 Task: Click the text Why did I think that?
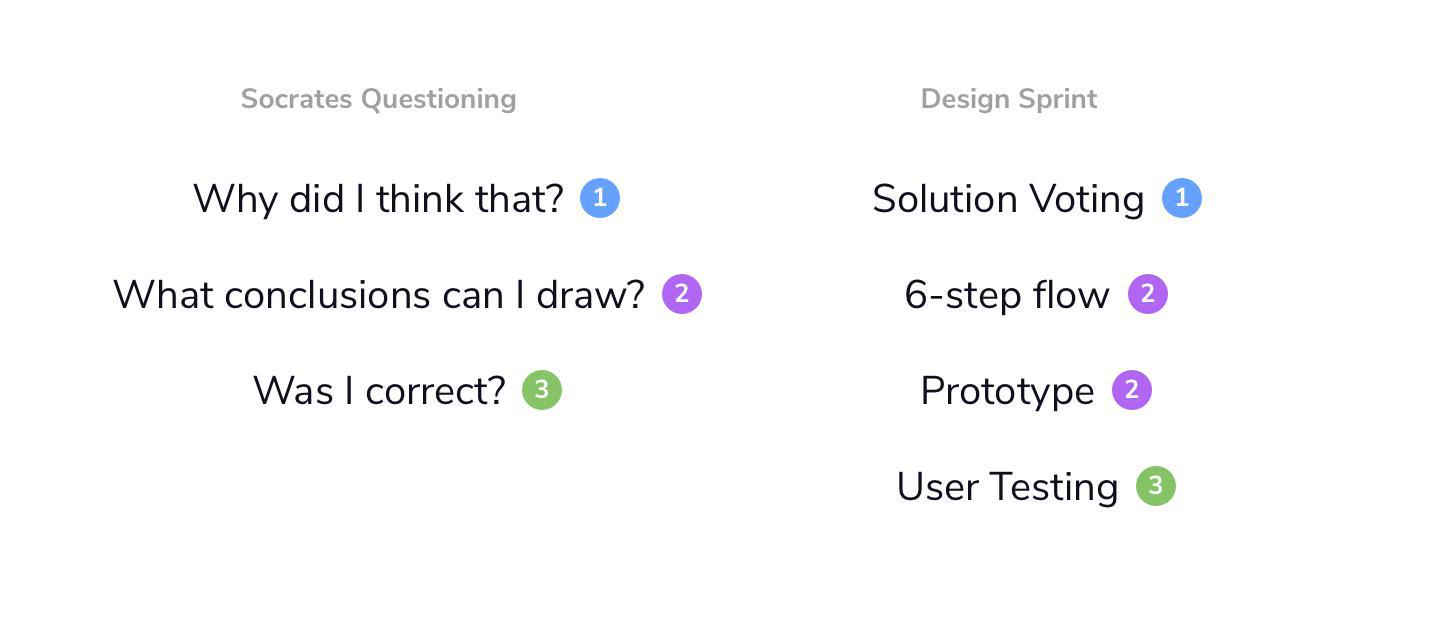click(x=378, y=199)
